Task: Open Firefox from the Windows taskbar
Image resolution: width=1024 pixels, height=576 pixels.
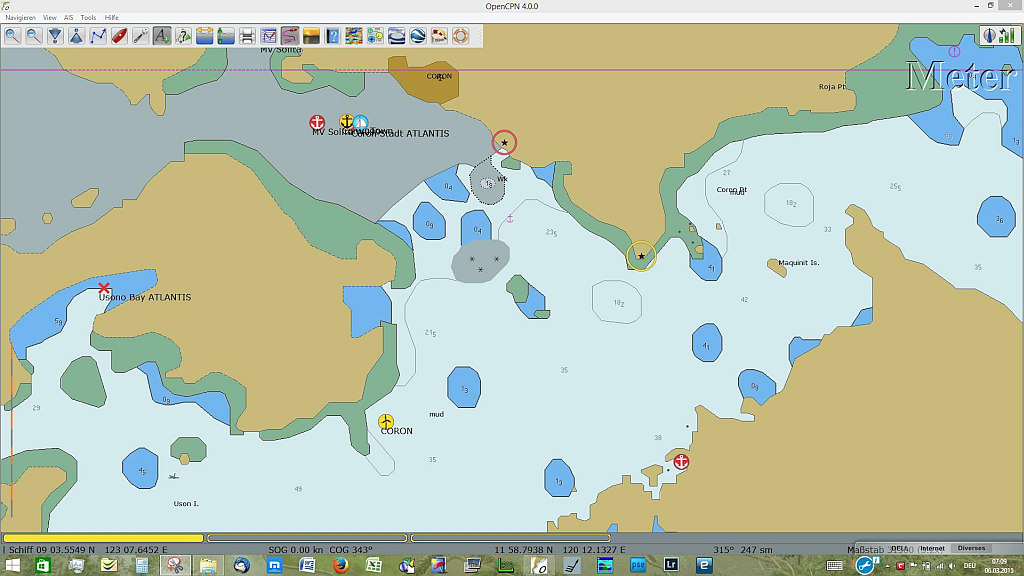Action: coord(340,566)
